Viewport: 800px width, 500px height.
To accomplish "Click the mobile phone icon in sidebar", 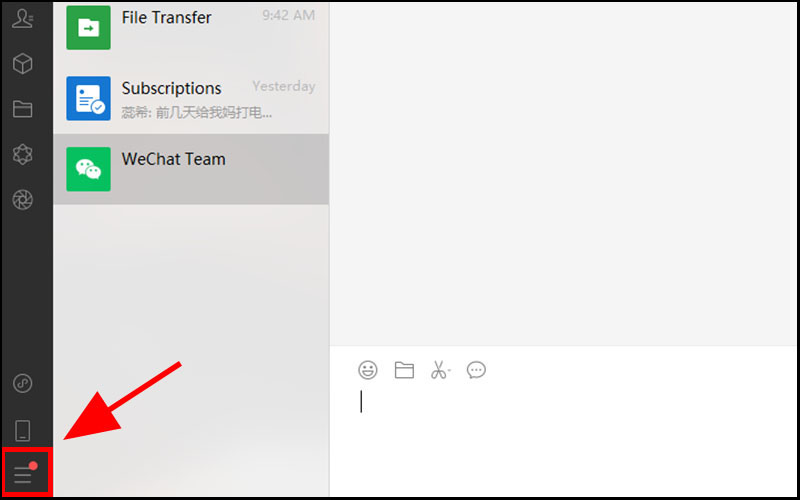I will (x=22, y=431).
